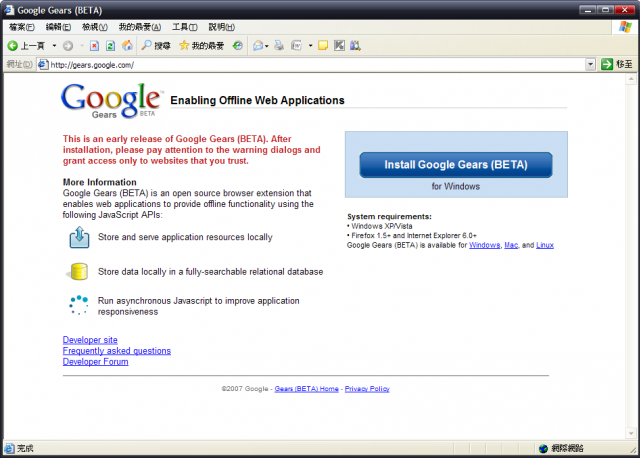Expand the Mail icon dropdown arrow

267,46
